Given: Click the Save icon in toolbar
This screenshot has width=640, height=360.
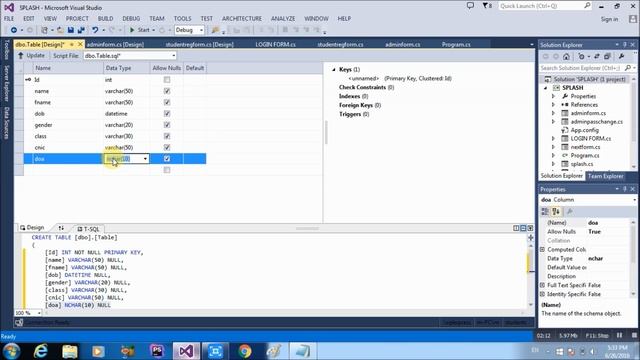Looking at the screenshot, I should point(71,30).
